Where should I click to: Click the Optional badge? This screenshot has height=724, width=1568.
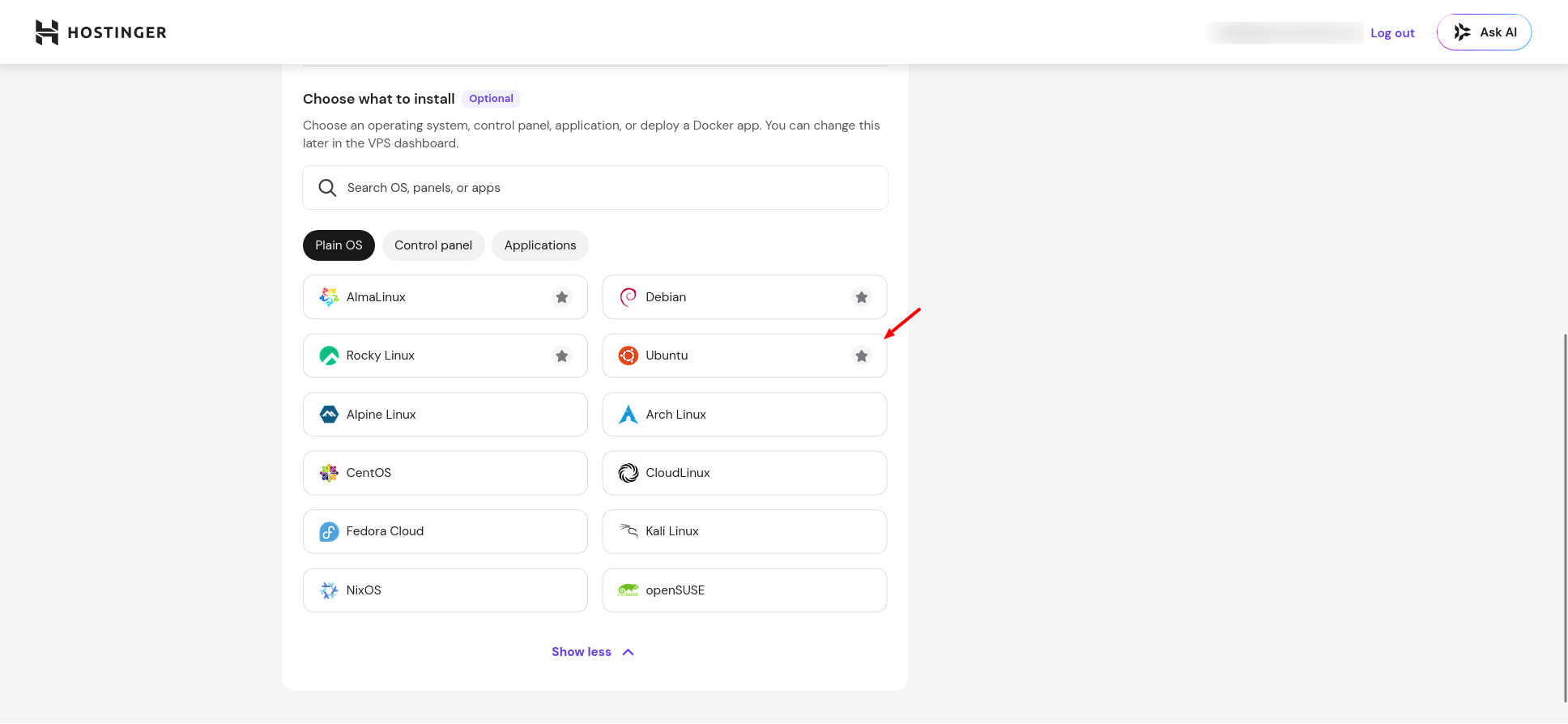click(x=491, y=99)
